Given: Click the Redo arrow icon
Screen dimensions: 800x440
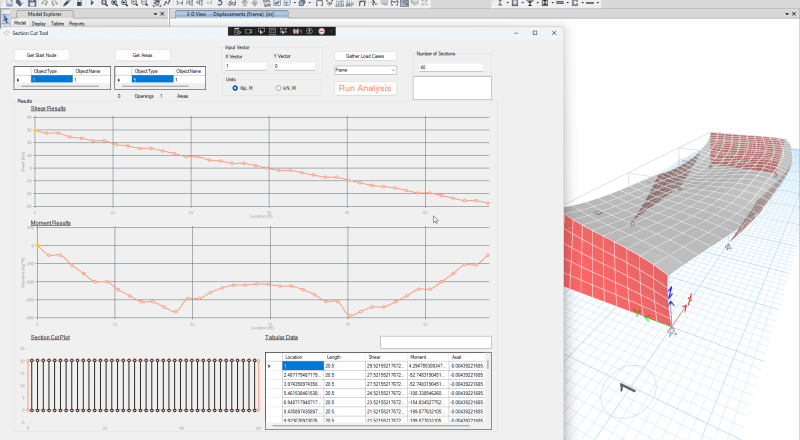Looking at the screenshot, I should click(x=55, y=3).
